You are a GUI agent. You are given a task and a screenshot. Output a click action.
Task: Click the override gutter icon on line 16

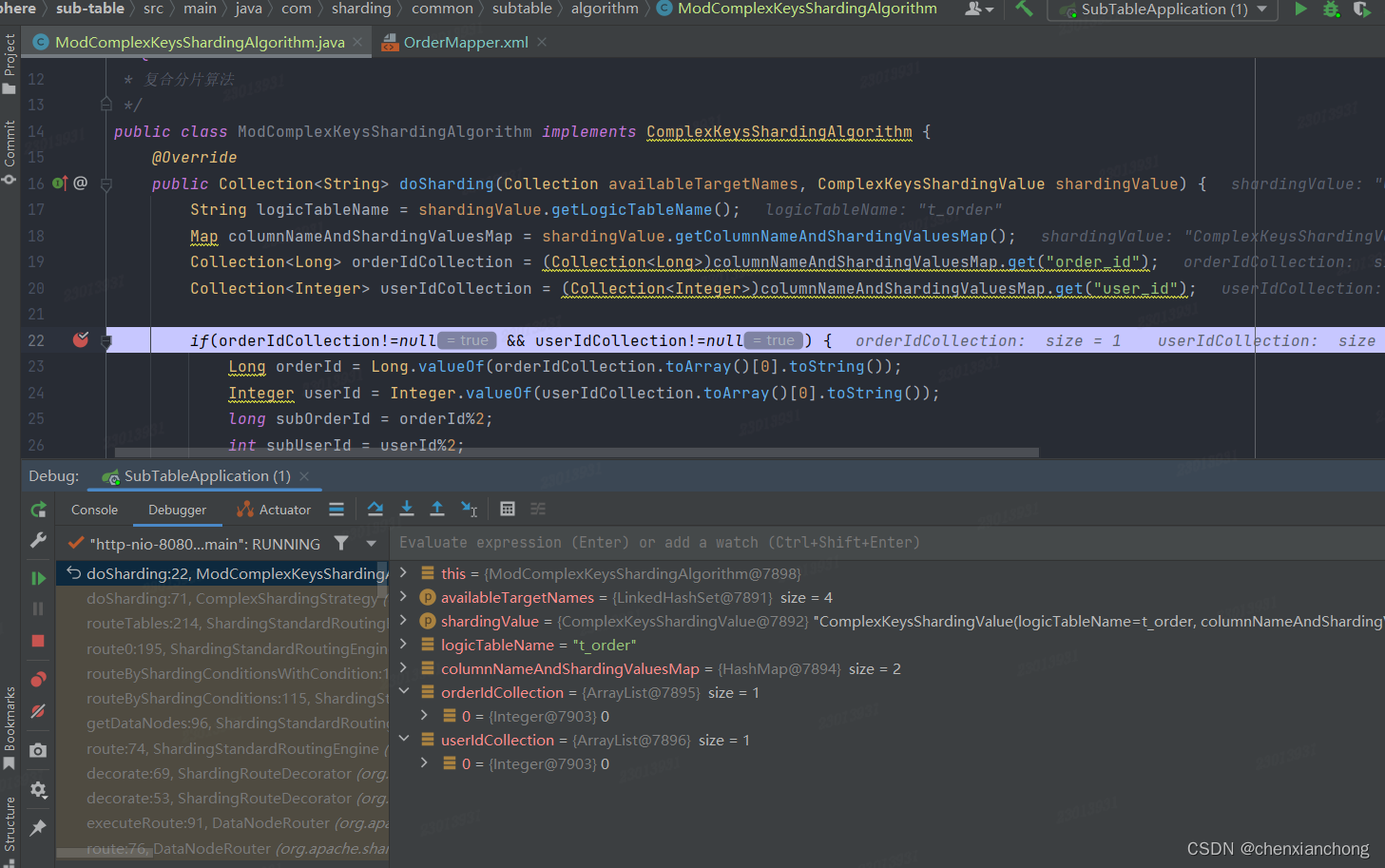pyautogui.click(x=61, y=183)
